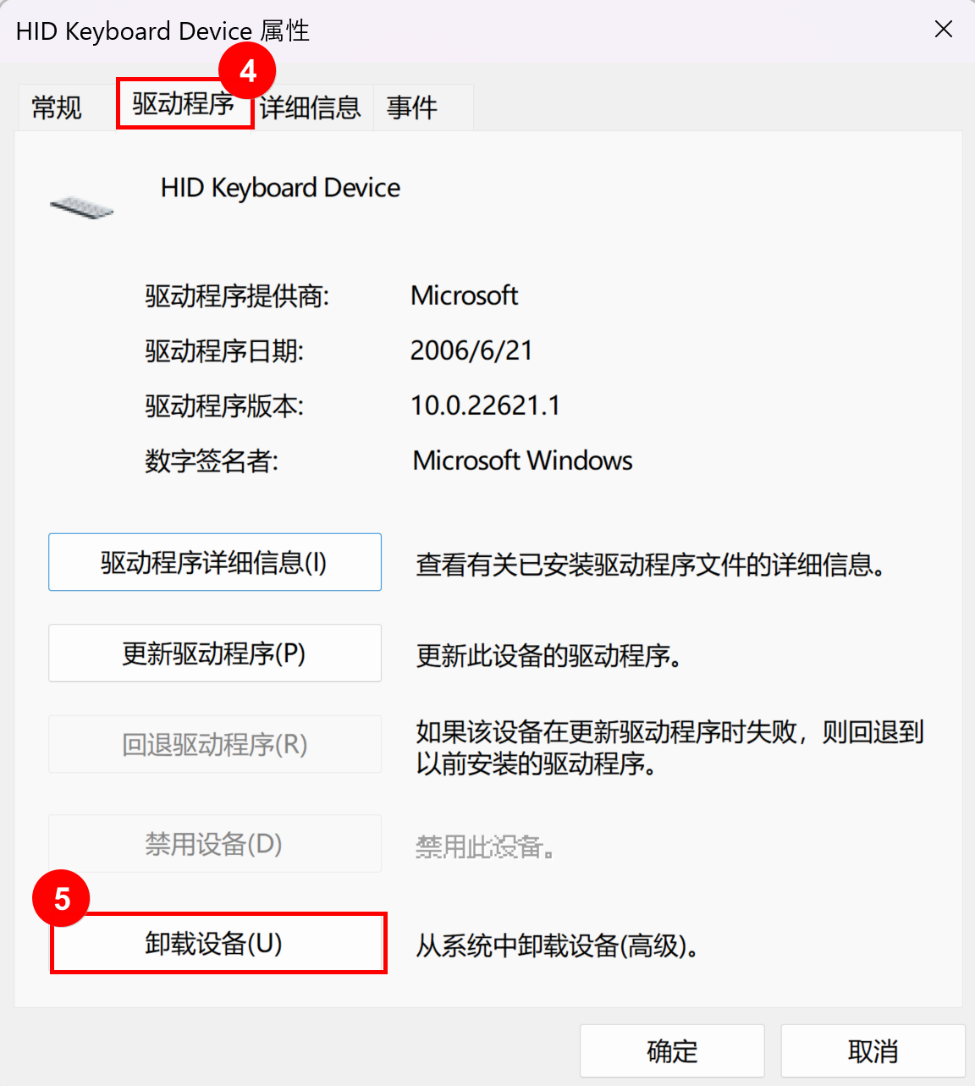Click the driver version value 10.0.22621.1
Viewport: 975px width, 1086px height.
485,406
